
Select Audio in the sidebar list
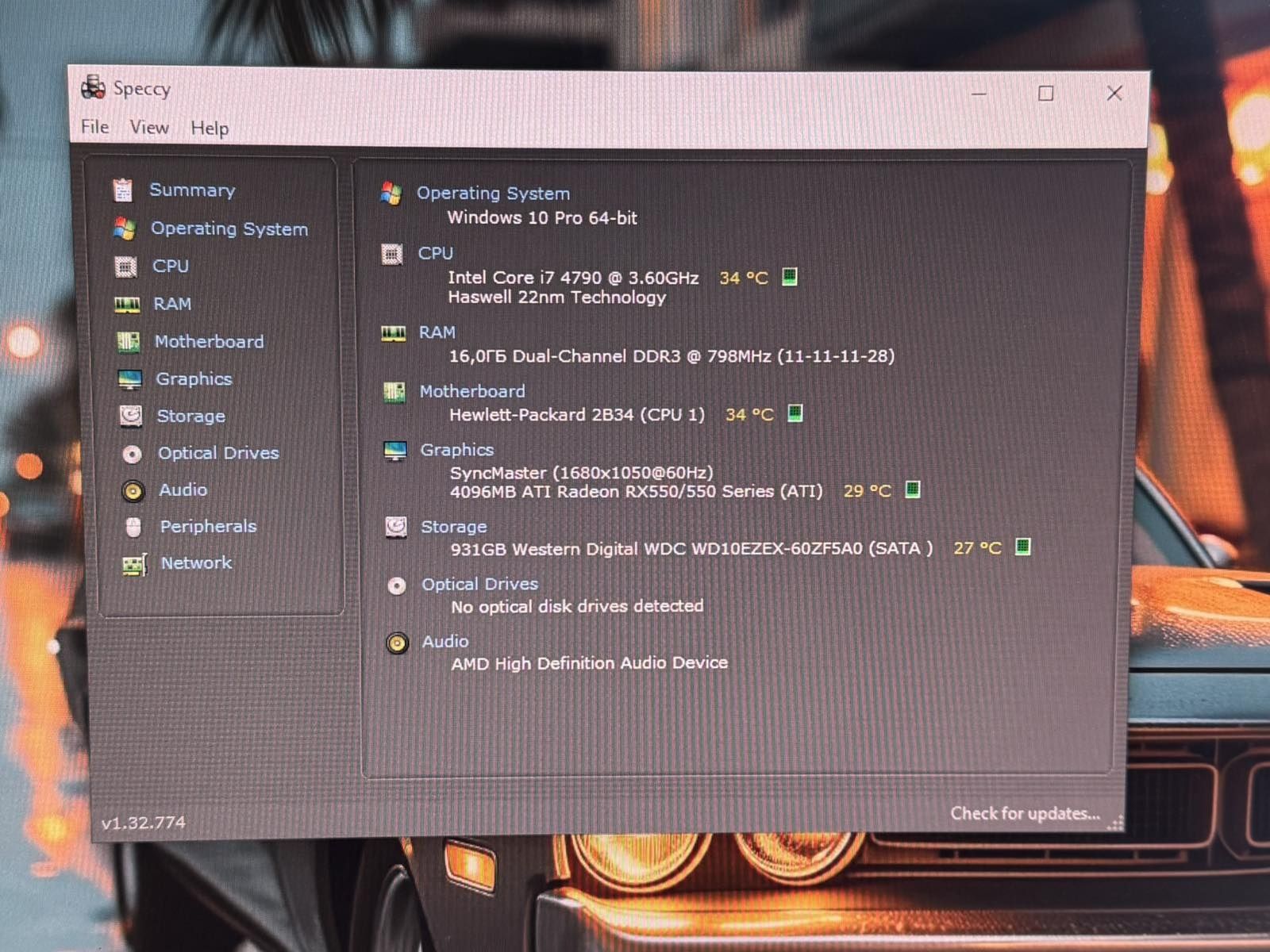click(x=183, y=490)
